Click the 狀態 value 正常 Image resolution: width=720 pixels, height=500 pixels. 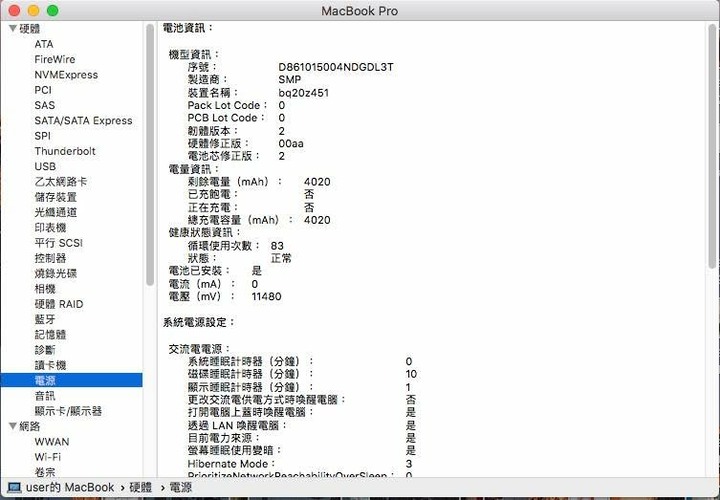[x=281, y=258]
